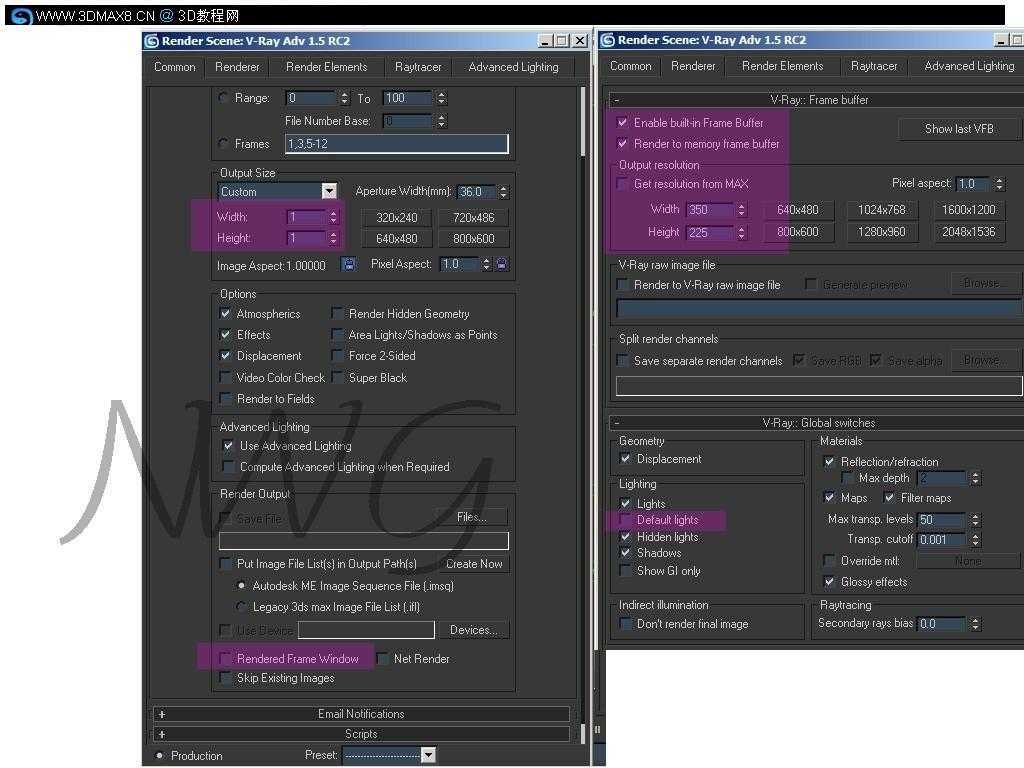Viewport: 1024px width, 768px height.
Task: Enable Video Color Check
Action: coord(225,377)
